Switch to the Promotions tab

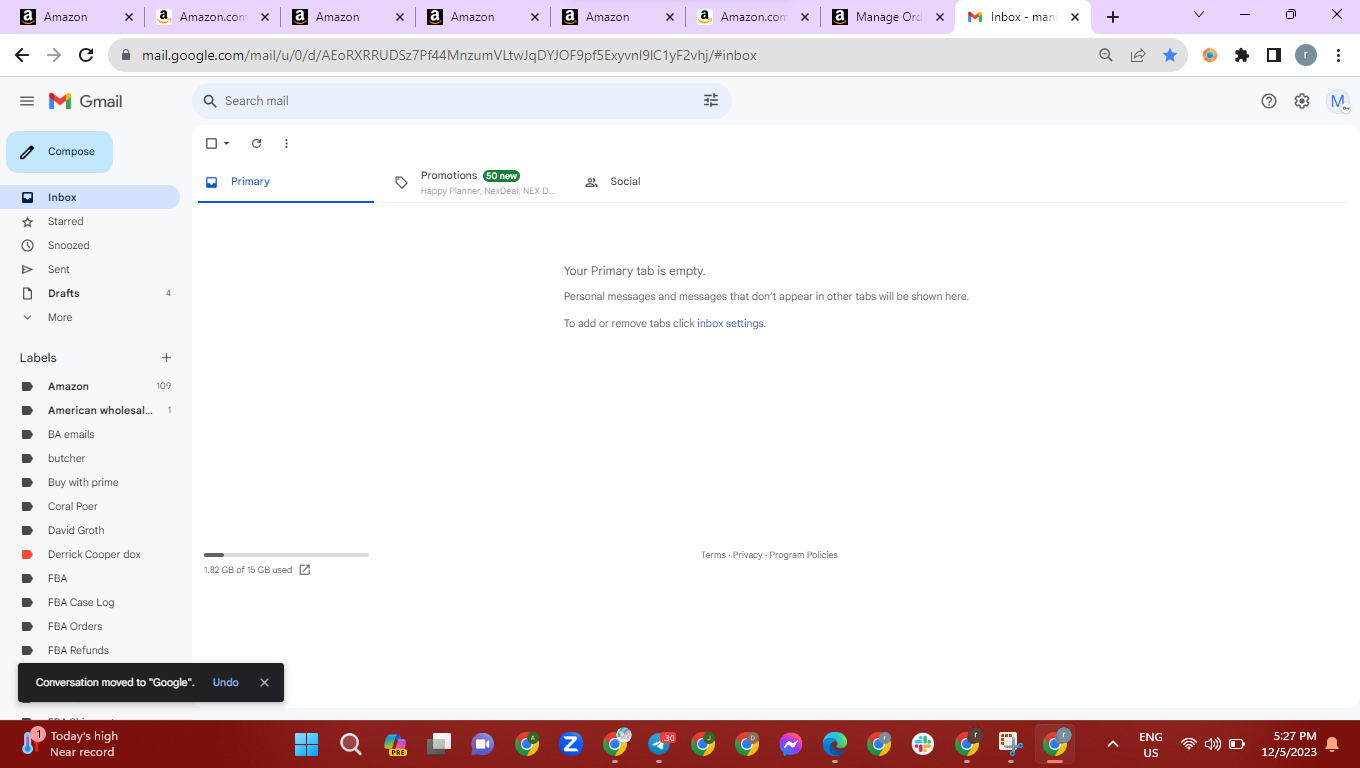476,182
